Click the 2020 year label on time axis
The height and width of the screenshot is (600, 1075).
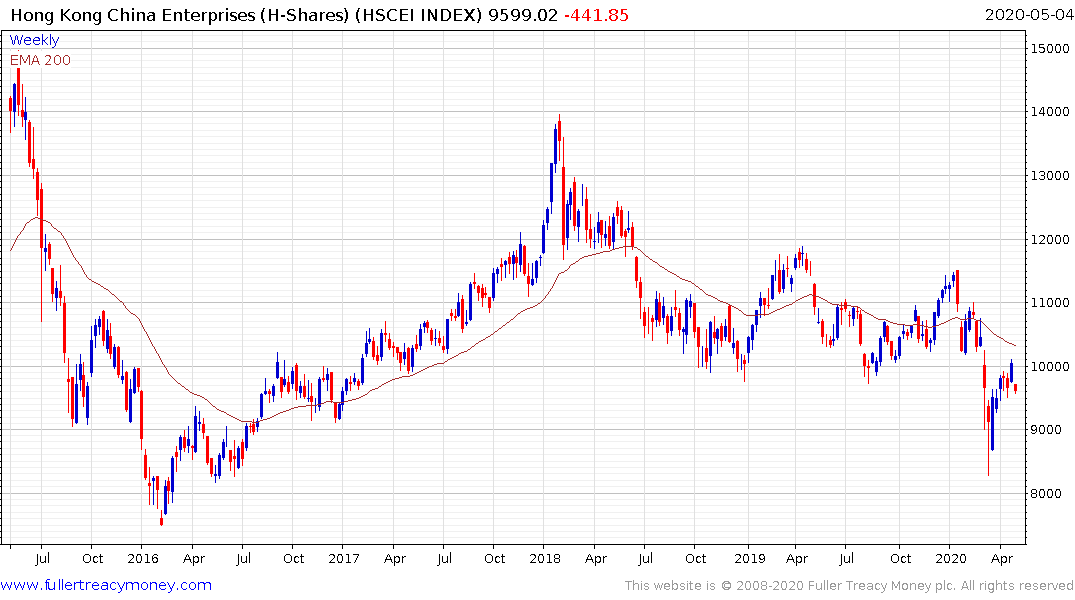(951, 559)
